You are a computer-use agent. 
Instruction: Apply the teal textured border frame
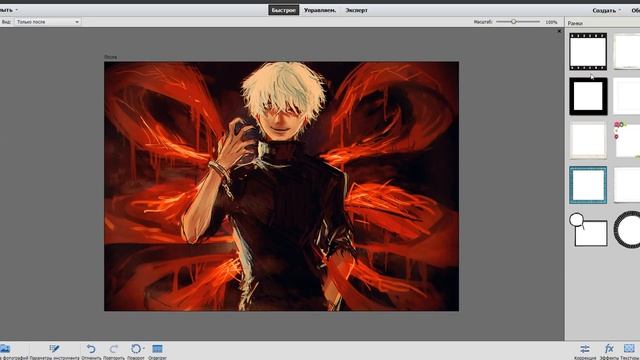pos(588,185)
